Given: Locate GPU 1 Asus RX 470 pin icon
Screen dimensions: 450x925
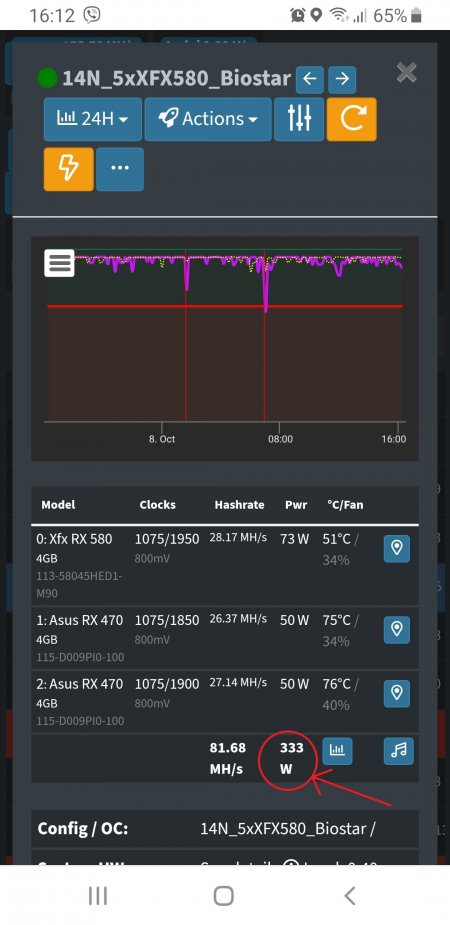Looking at the screenshot, I should point(397,630).
